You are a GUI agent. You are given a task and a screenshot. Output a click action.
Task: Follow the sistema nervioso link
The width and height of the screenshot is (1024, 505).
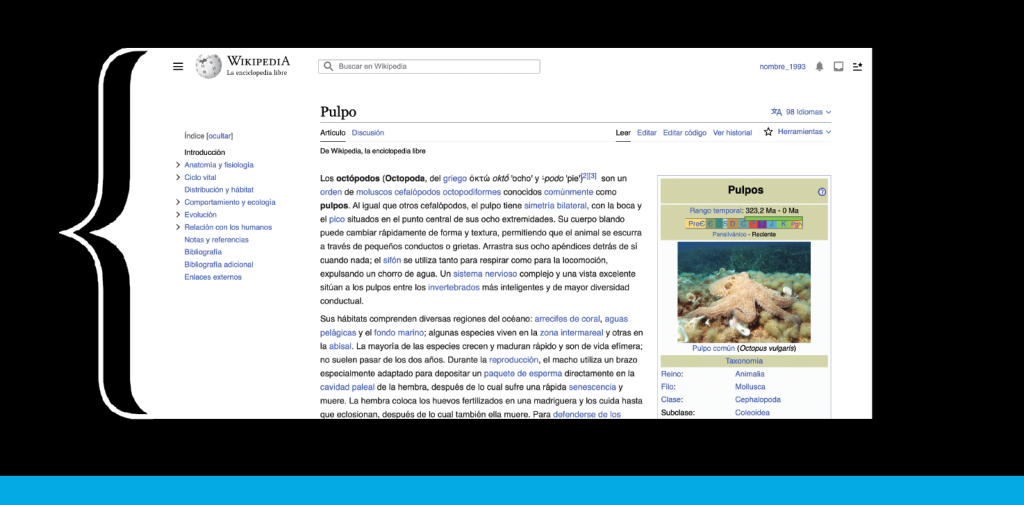click(x=485, y=274)
